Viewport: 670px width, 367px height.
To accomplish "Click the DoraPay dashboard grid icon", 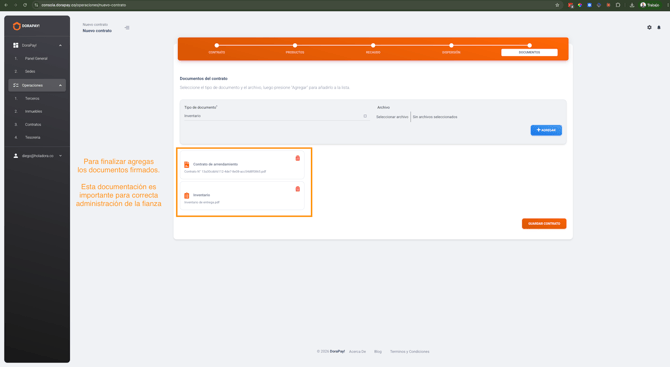I will coord(16,45).
